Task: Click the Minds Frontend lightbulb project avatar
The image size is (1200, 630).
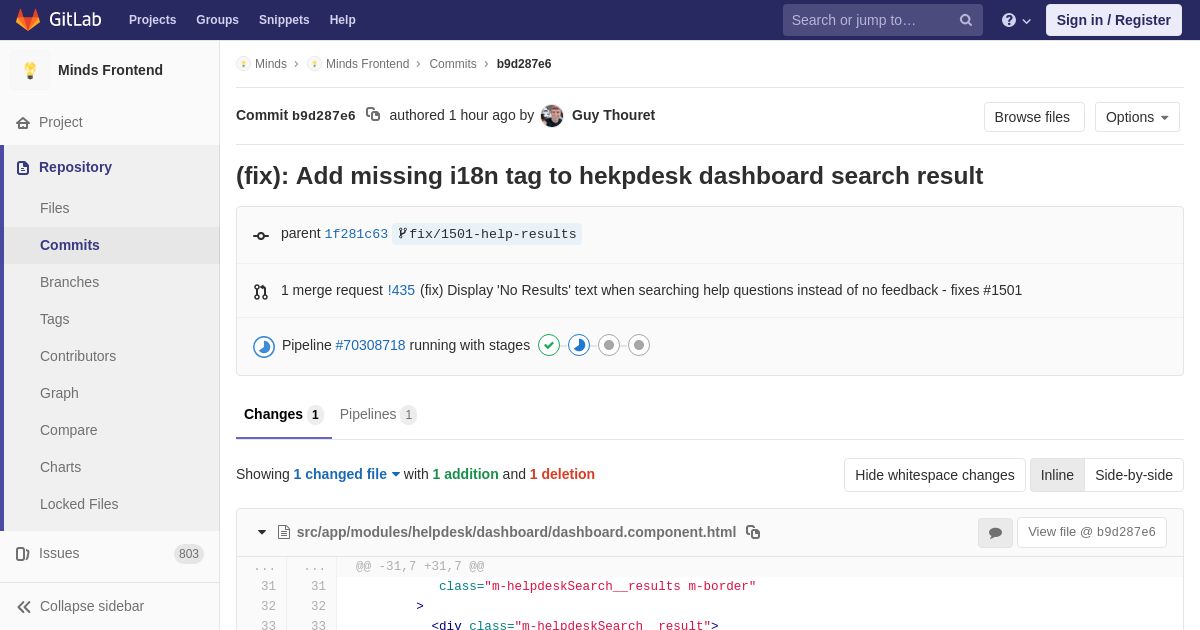Action: tap(30, 70)
